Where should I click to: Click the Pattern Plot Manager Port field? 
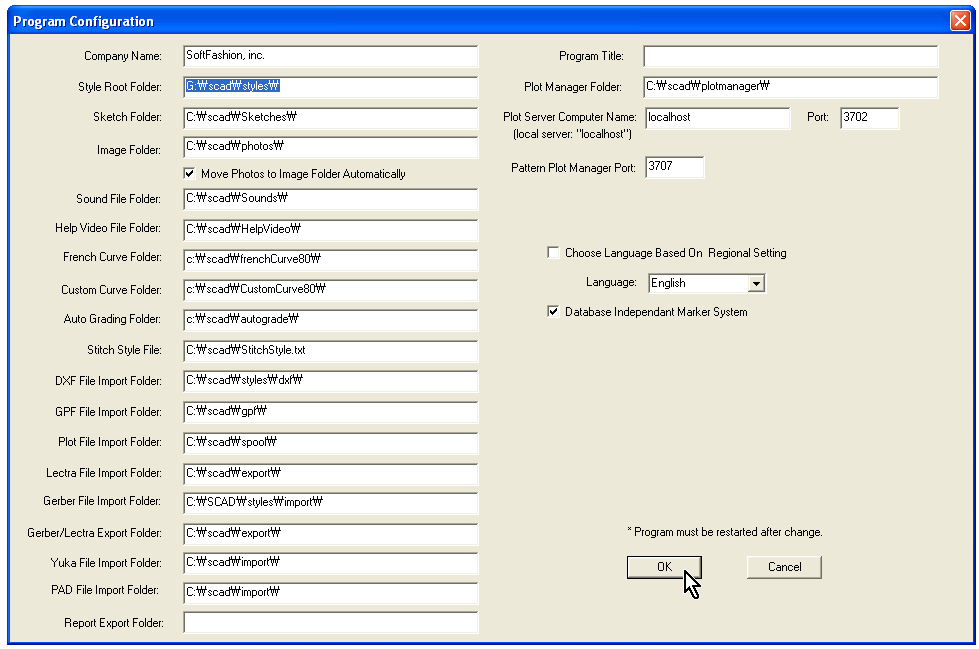[675, 167]
